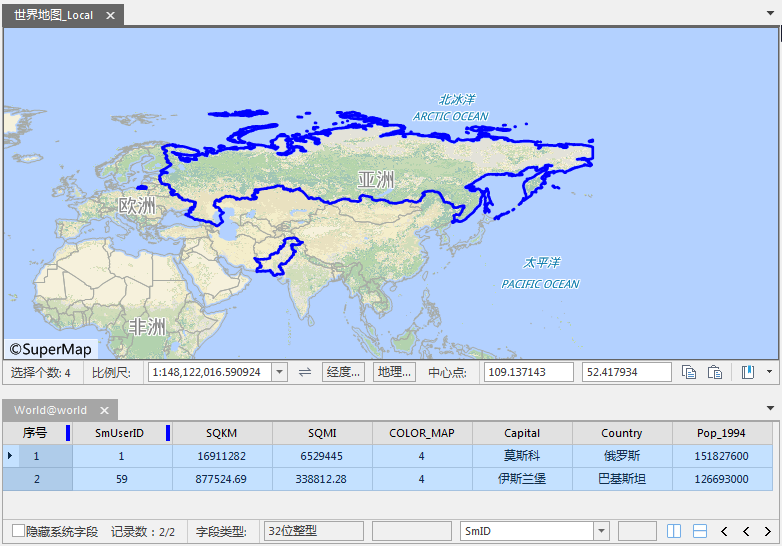This screenshot has height=546, width=782.
Task: Click the copy center point icon
Action: click(689, 372)
